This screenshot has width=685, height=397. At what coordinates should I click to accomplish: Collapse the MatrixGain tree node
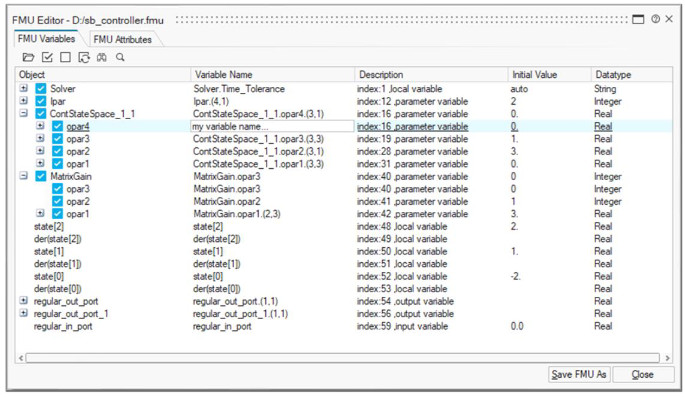pyautogui.click(x=24, y=176)
